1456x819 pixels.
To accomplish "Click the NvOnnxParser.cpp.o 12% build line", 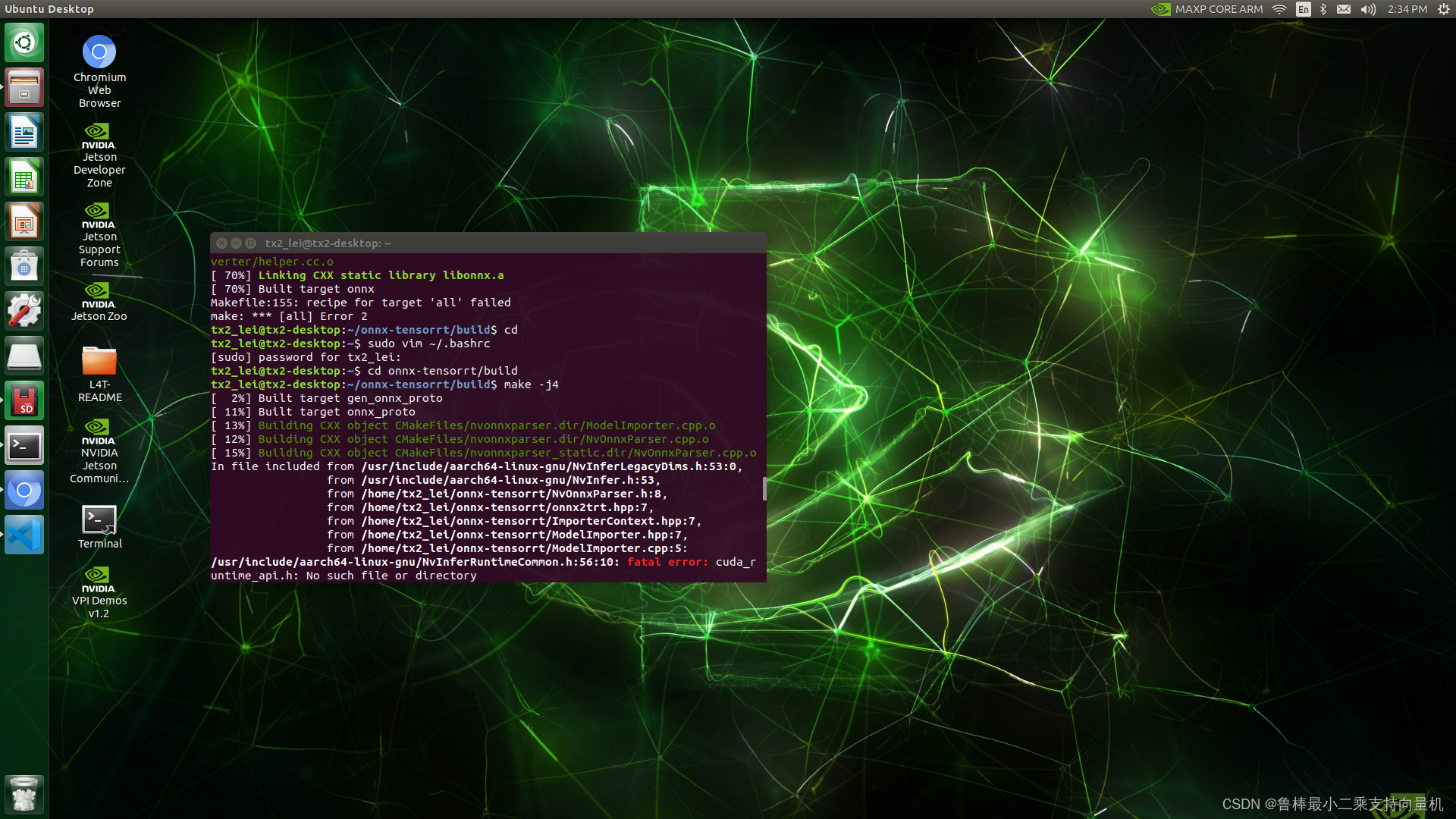I will click(x=460, y=439).
